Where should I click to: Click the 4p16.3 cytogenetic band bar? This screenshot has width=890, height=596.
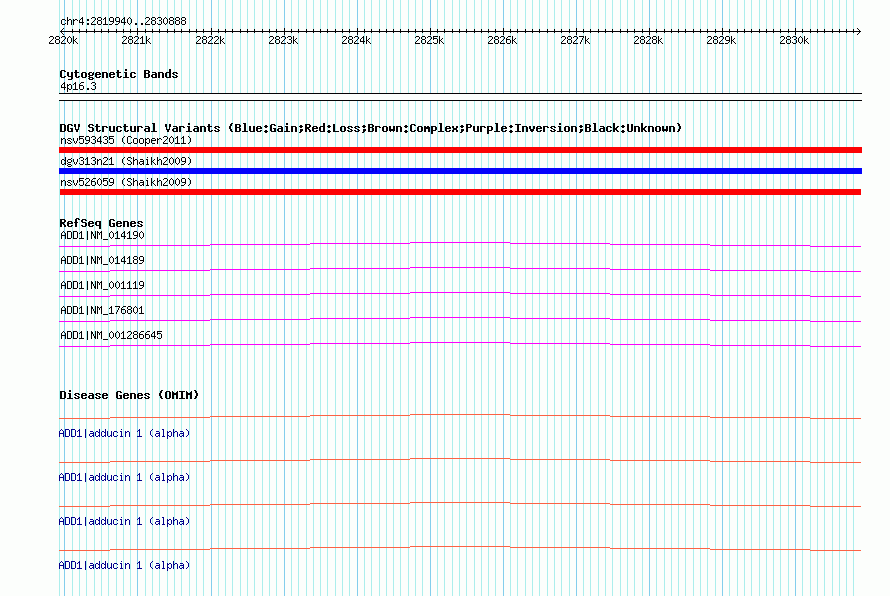[460, 97]
